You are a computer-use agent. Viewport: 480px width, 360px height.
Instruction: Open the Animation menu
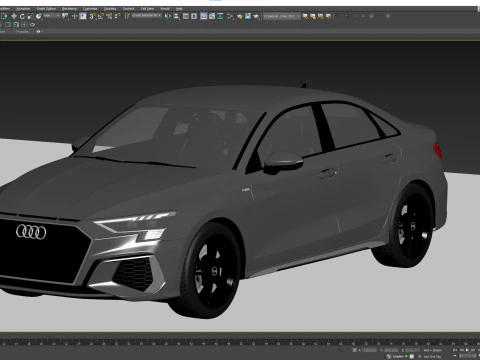coord(23,9)
